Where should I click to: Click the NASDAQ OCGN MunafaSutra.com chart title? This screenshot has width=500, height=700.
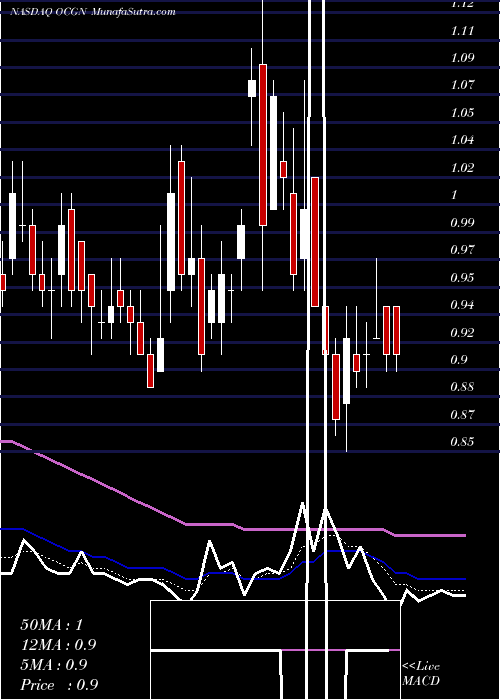(x=93, y=12)
